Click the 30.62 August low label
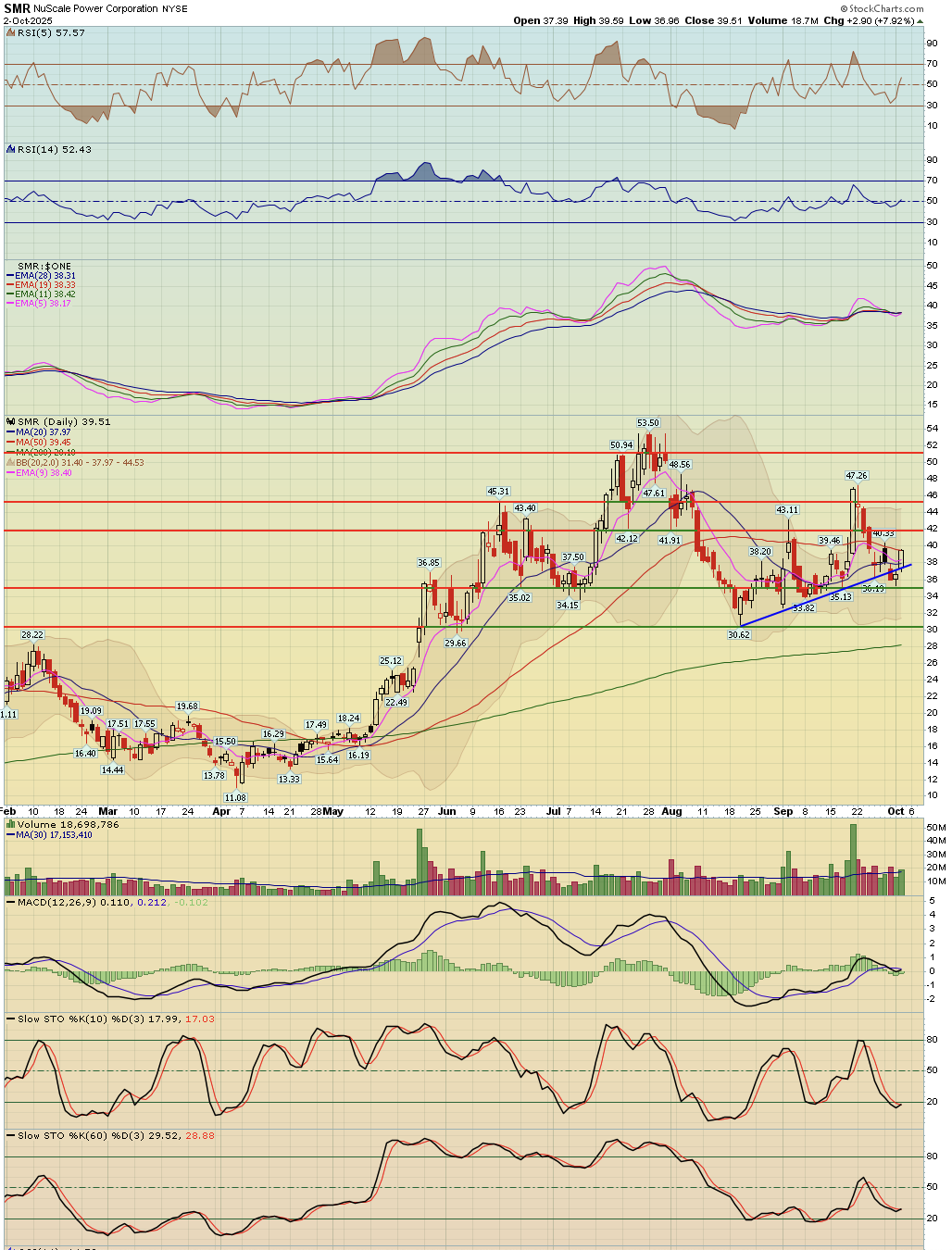Image resolution: width=952 pixels, height=1250 pixels. 738,635
